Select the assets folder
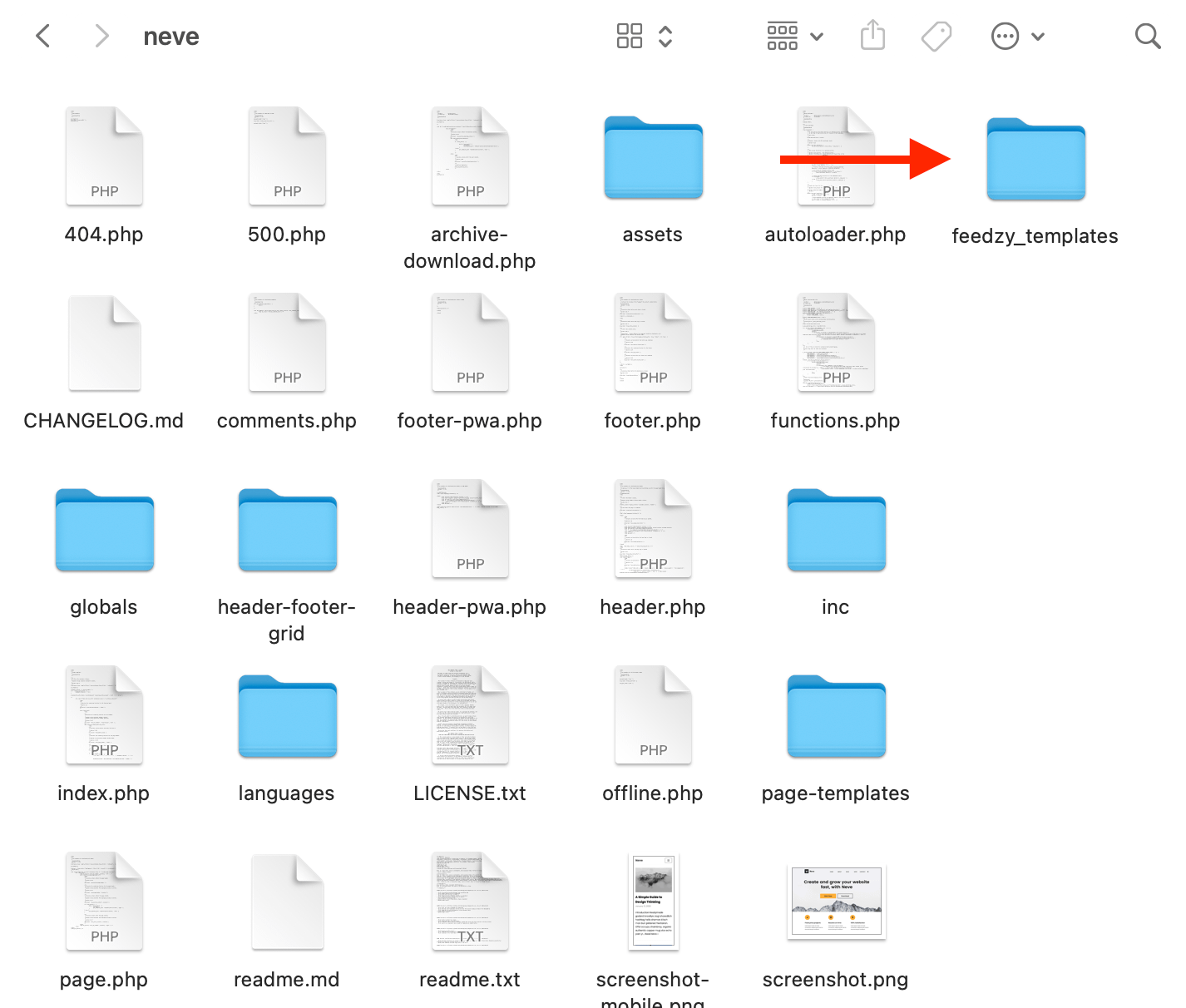This screenshot has height=1008, width=1186. pyautogui.click(x=653, y=158)
